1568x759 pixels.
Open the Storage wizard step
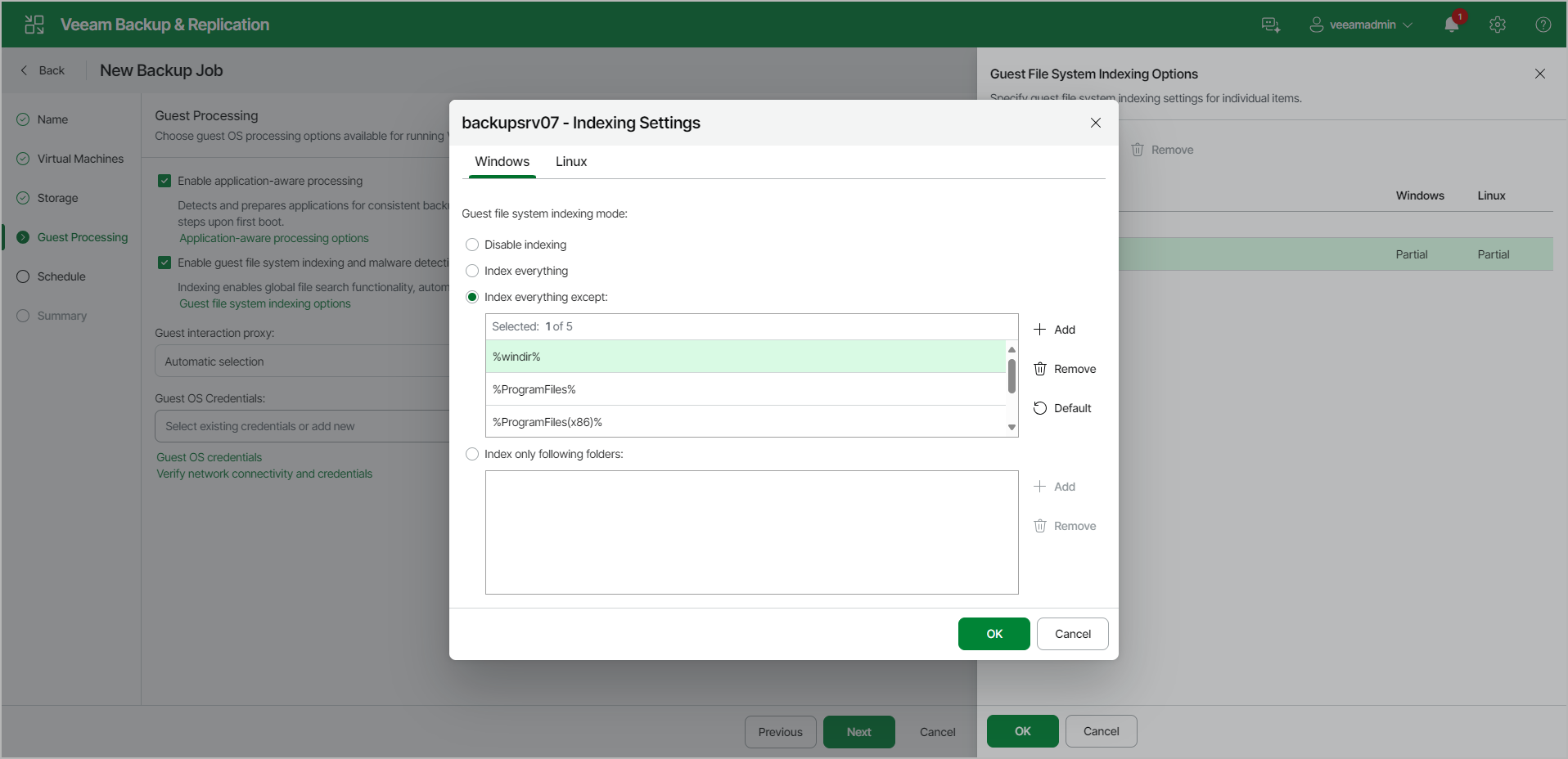coord(57,198)
